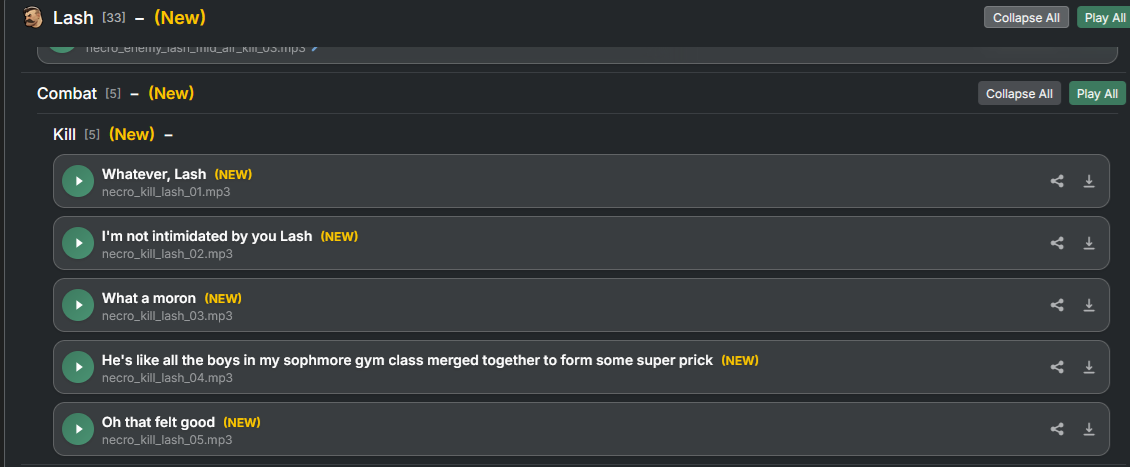Collapse the Kill subsection using its dash
Image resolution: width=1130 pixels, height=467 pixels.
[169, 134]
